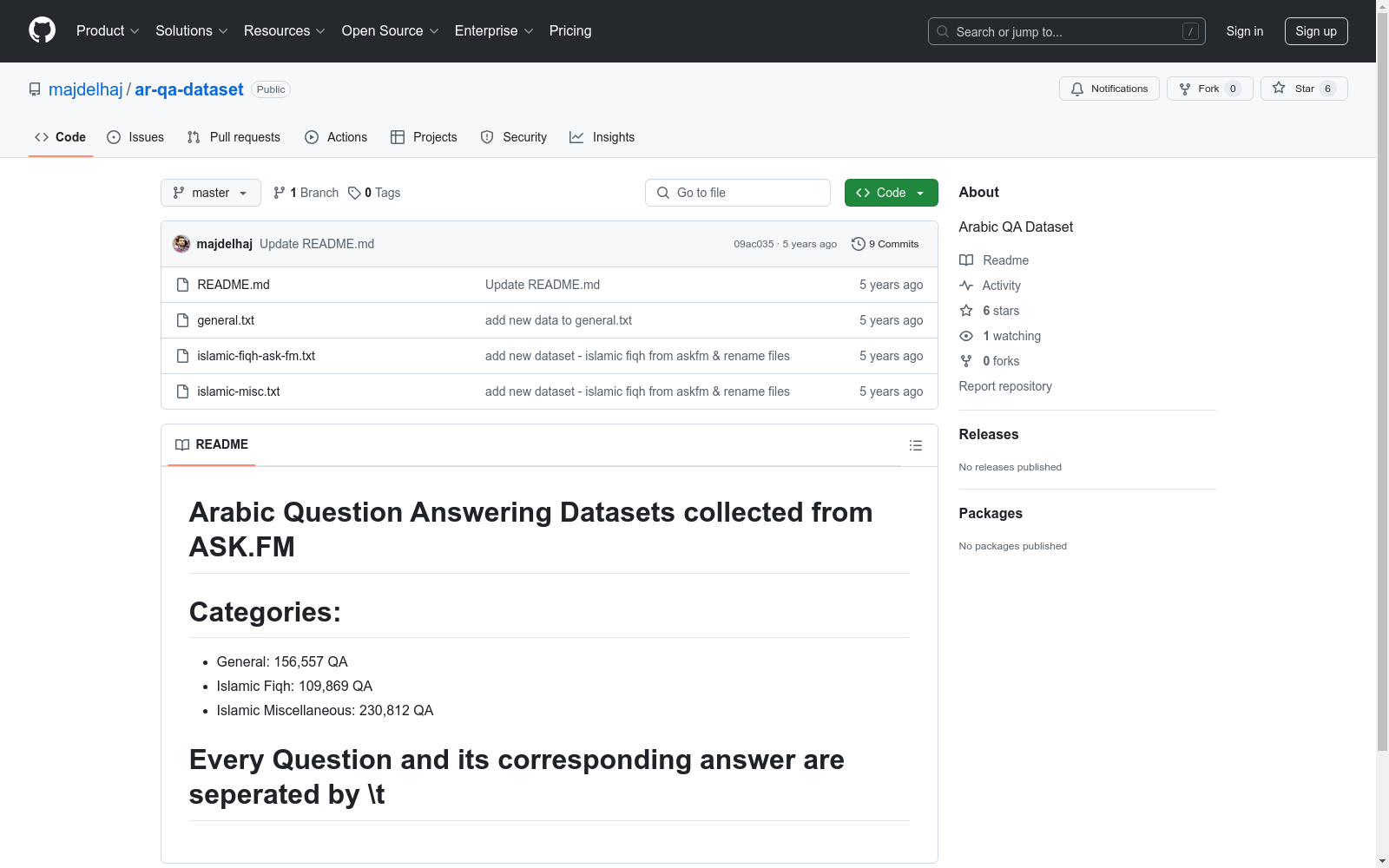This screenshot has width=1389, height=868.
Task: Click the README tab in file viewer
Action: point(212,444)
